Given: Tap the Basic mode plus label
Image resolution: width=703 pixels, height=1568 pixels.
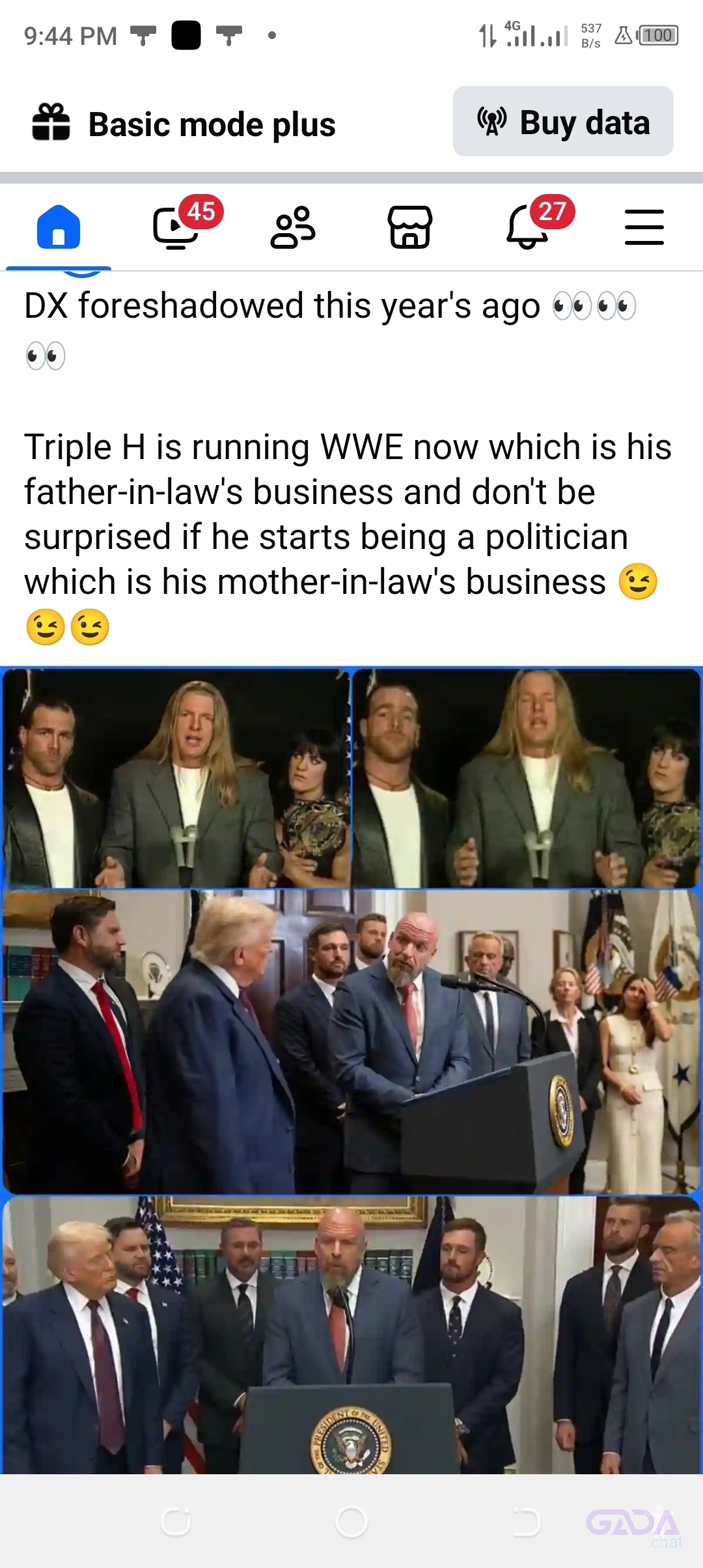Looking at the screenshot, I should coord(212,124).
